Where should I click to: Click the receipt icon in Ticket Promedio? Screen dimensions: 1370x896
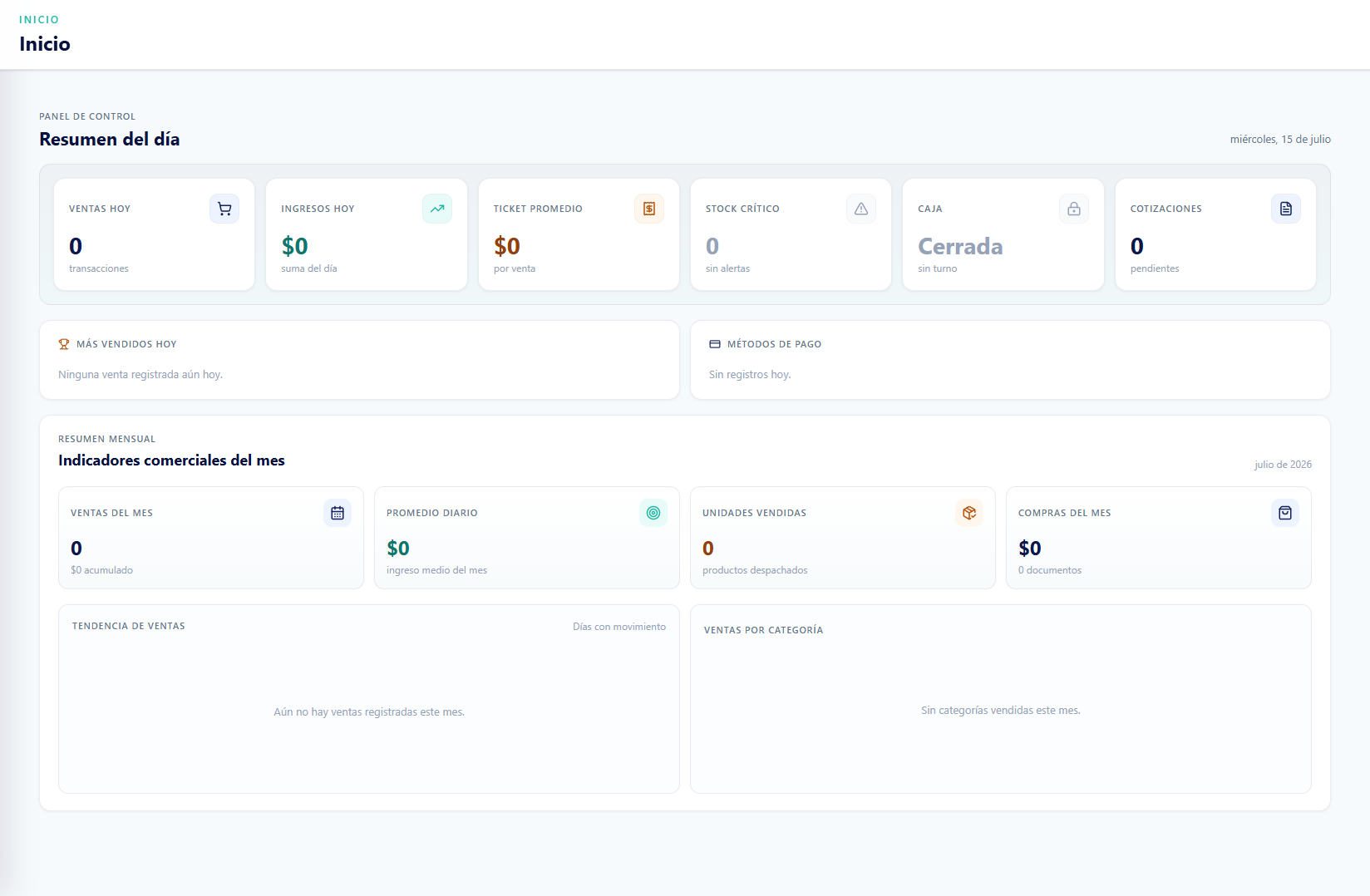pyautogui.click(x=649, y=209)
